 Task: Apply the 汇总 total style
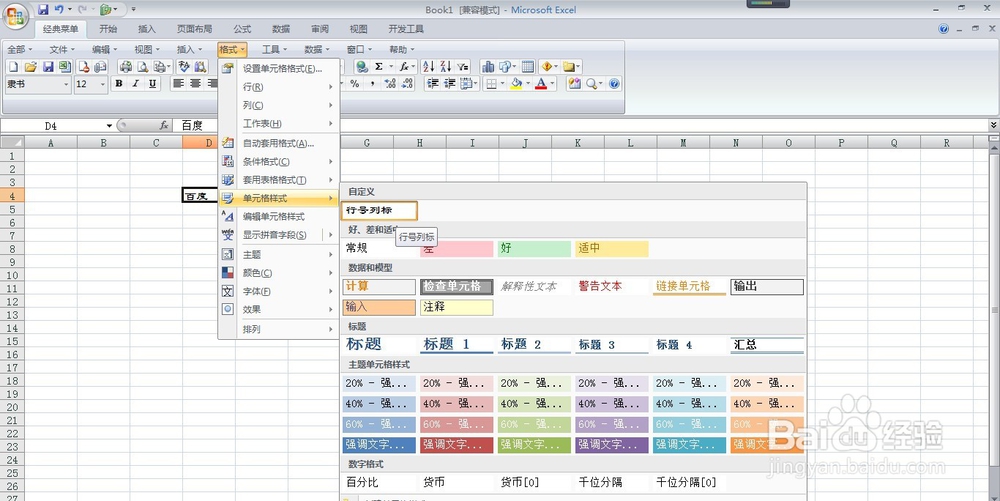[x=767, y=345]
